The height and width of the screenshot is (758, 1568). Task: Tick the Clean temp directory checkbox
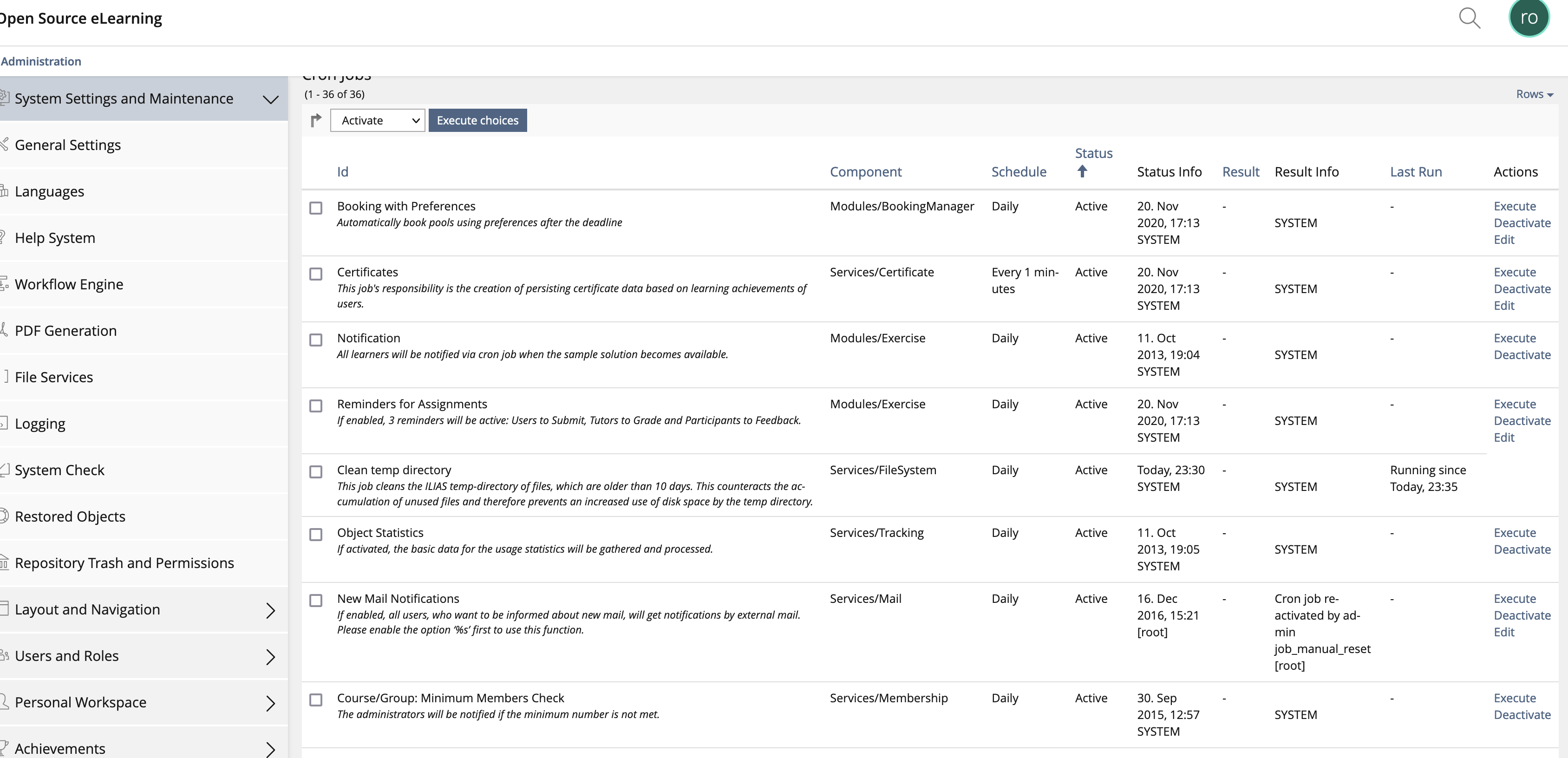tap(316, 472)
